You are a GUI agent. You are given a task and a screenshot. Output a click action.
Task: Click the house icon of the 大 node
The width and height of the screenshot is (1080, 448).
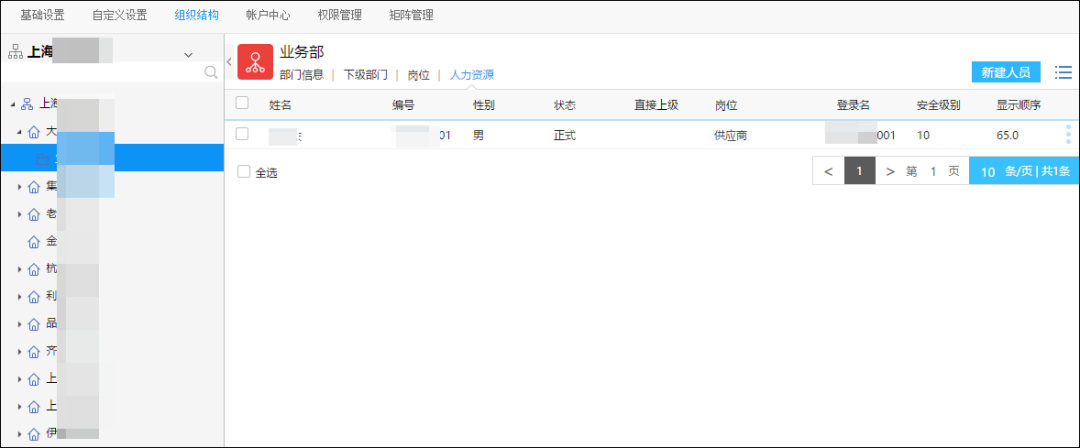[34, 132]
